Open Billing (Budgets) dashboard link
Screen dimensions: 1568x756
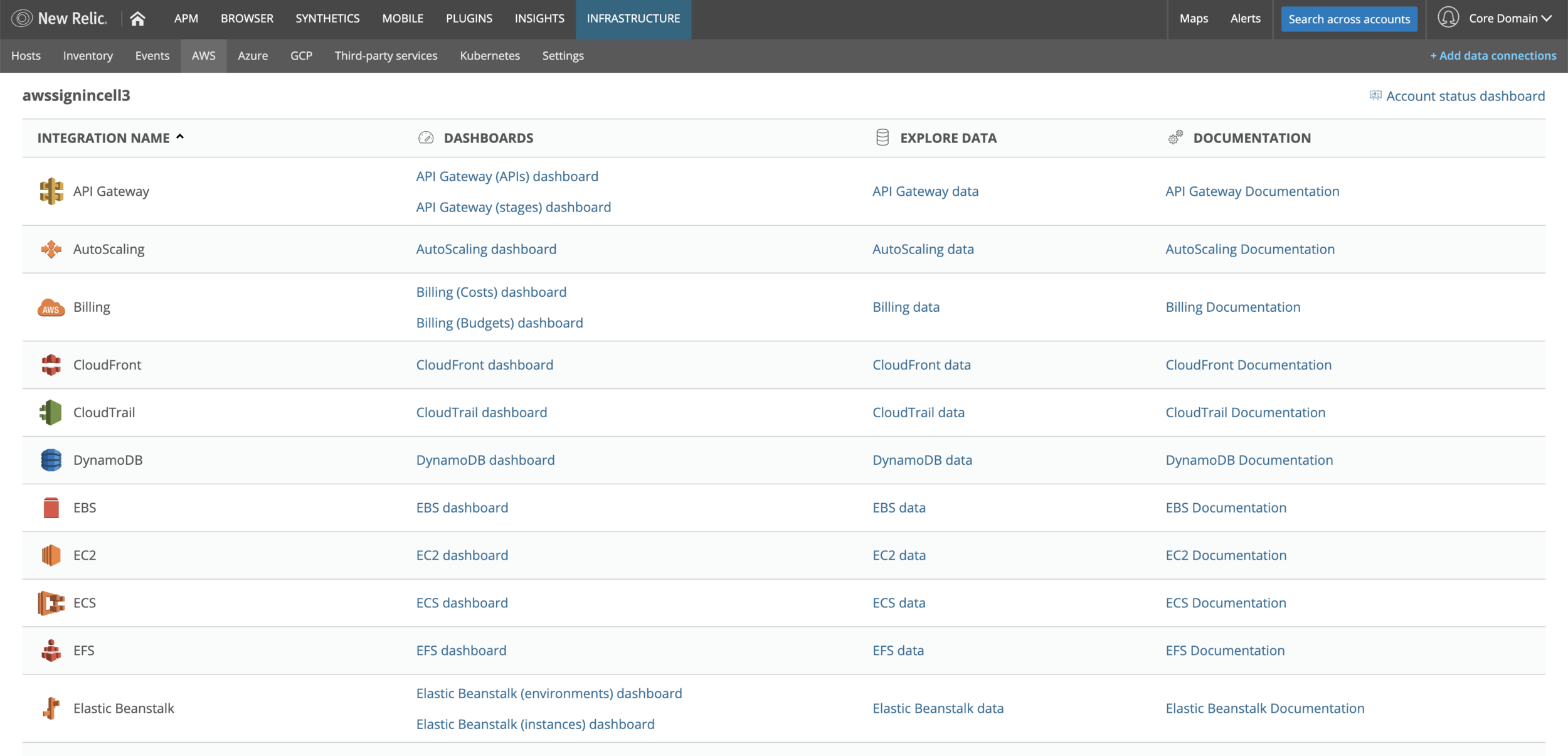pos(499,322)
